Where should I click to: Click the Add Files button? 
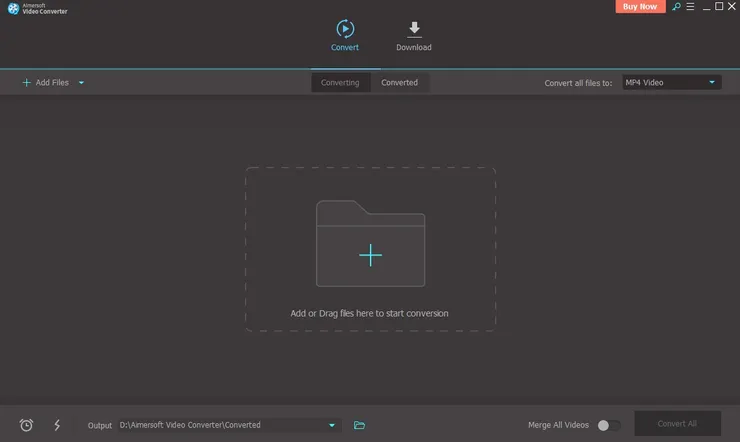click(46, 83)
